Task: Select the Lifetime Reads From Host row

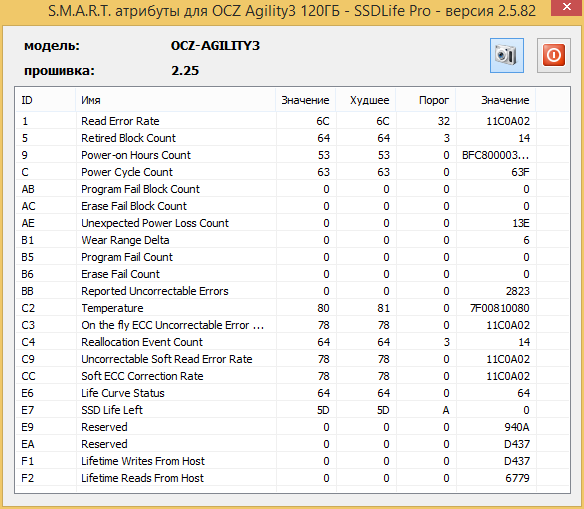Action: (292, 478)
